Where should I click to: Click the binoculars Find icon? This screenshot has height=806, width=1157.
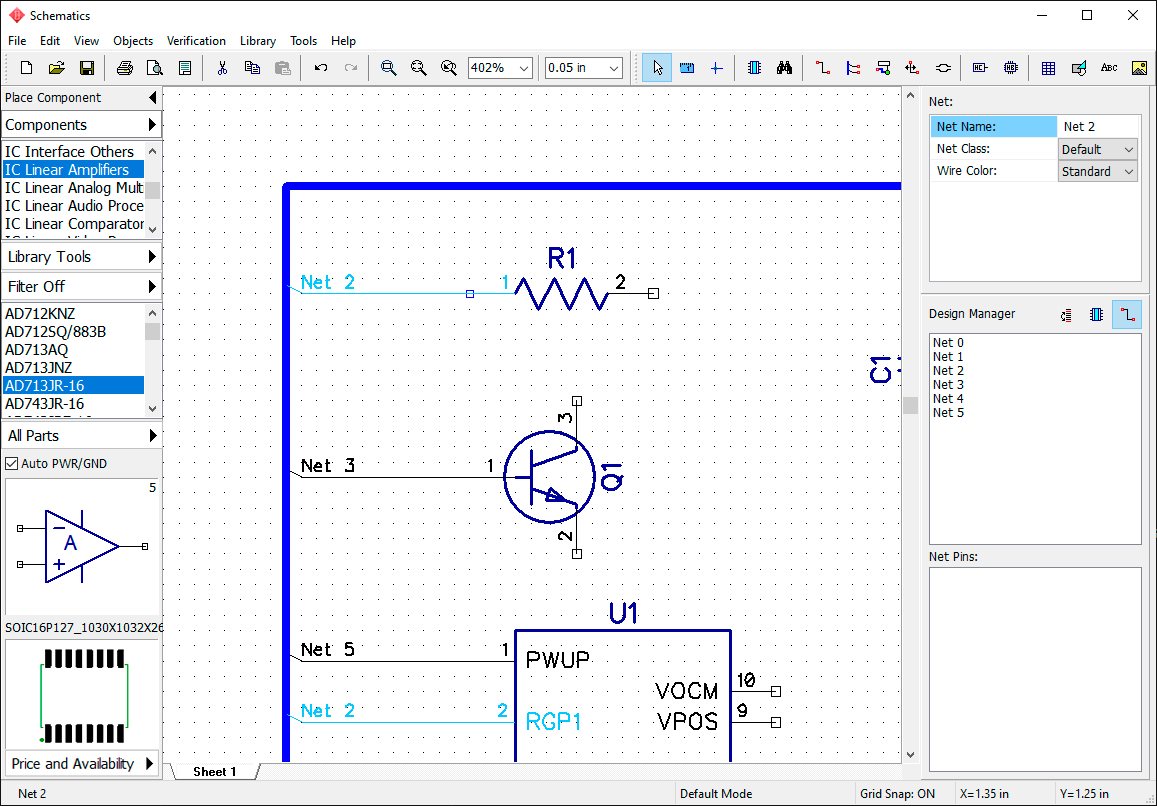tap(784, 68)
